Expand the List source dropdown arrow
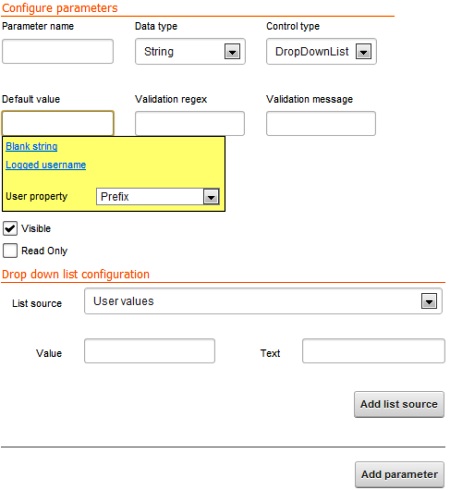 tap(429, 301)
